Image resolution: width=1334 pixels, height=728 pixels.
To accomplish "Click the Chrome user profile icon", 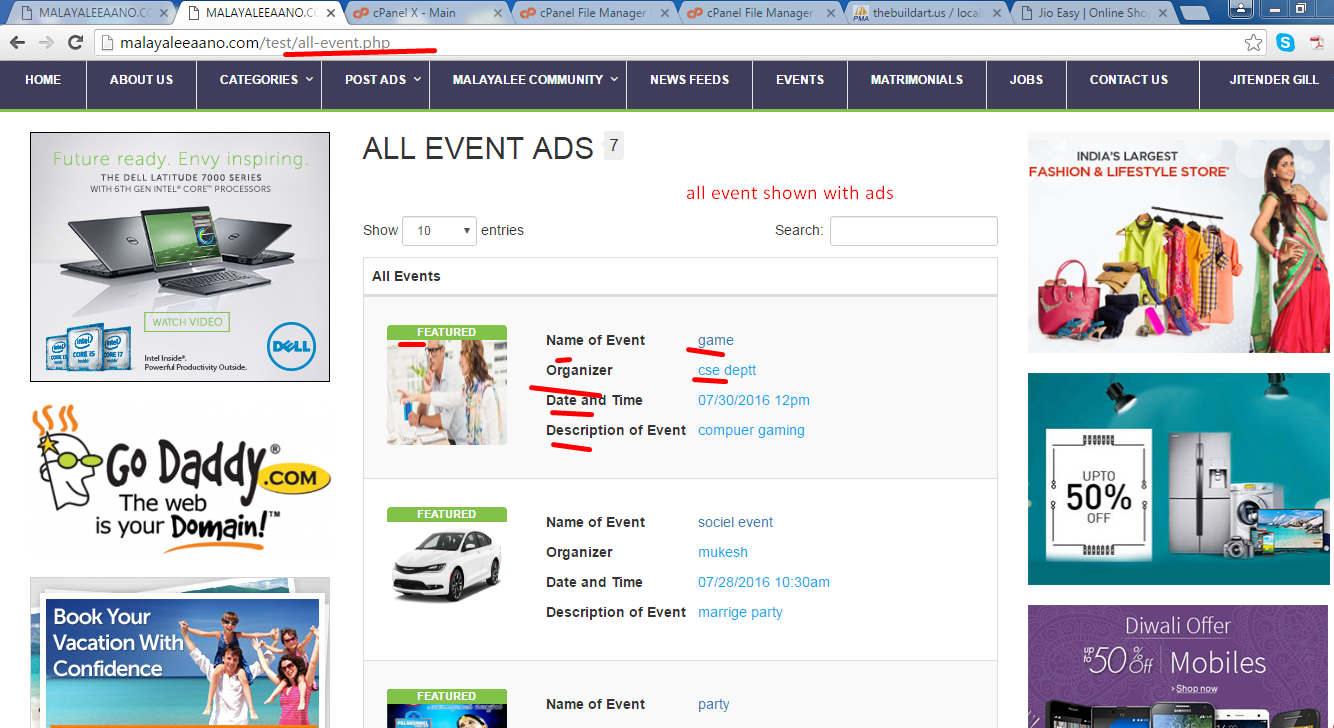I will pyautogui.click(x=1240, y=9).
